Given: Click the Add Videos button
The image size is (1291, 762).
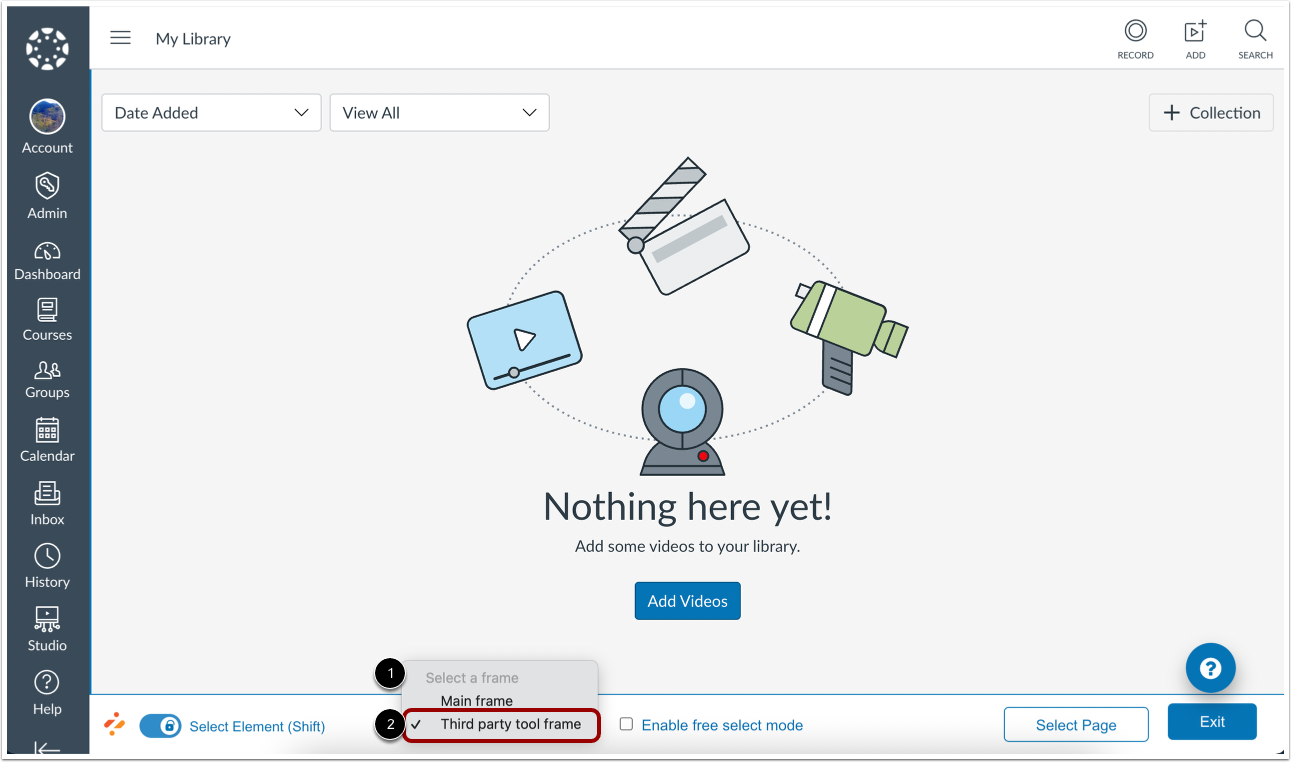Looking at the screenshot, I should (687, 600).
